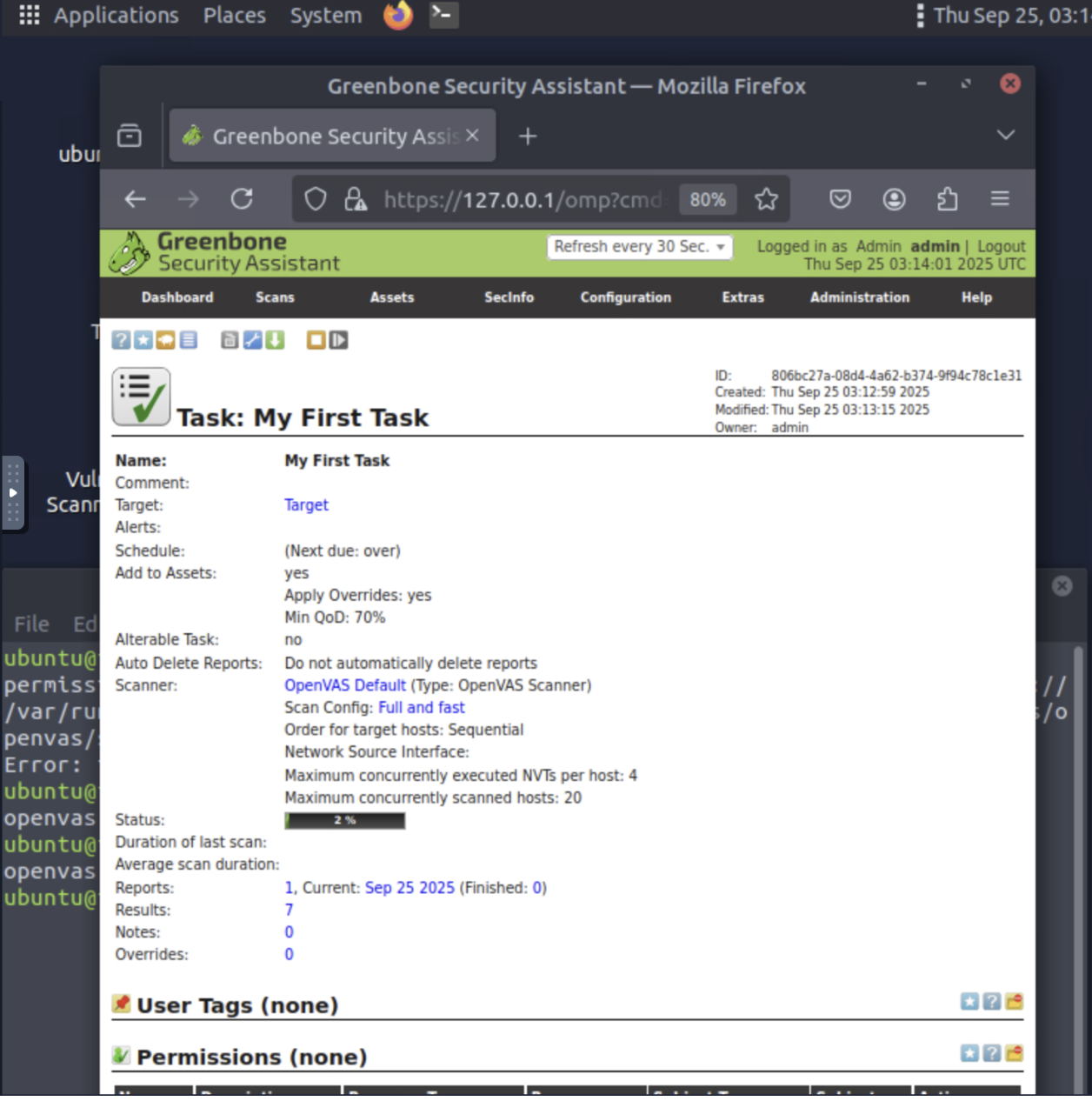This screenshot has width=1092, height=1101.
Task: Open the Full and fast scan config link
Action: tap(422, 708)
